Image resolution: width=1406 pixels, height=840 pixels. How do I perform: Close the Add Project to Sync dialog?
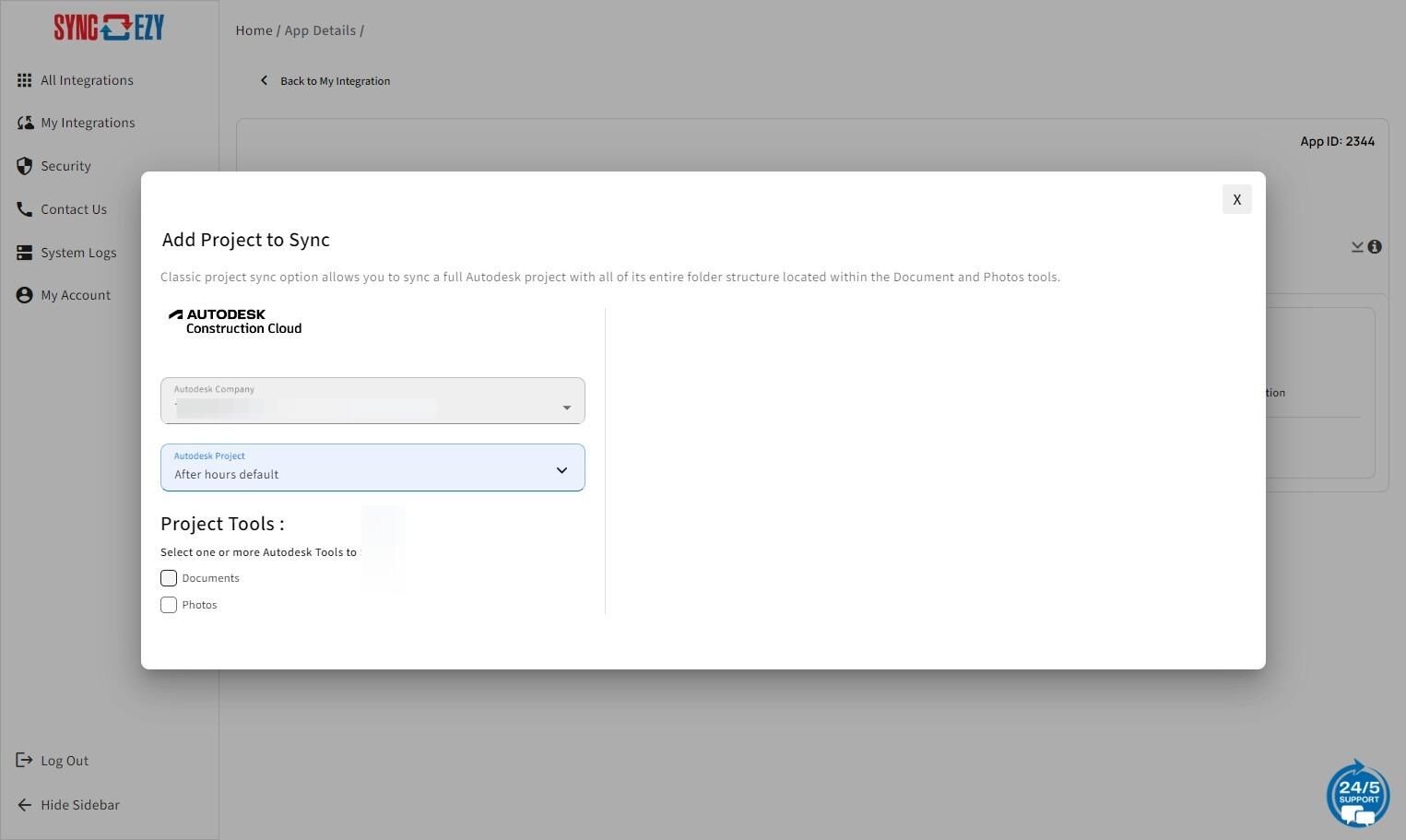(1237, 199)
